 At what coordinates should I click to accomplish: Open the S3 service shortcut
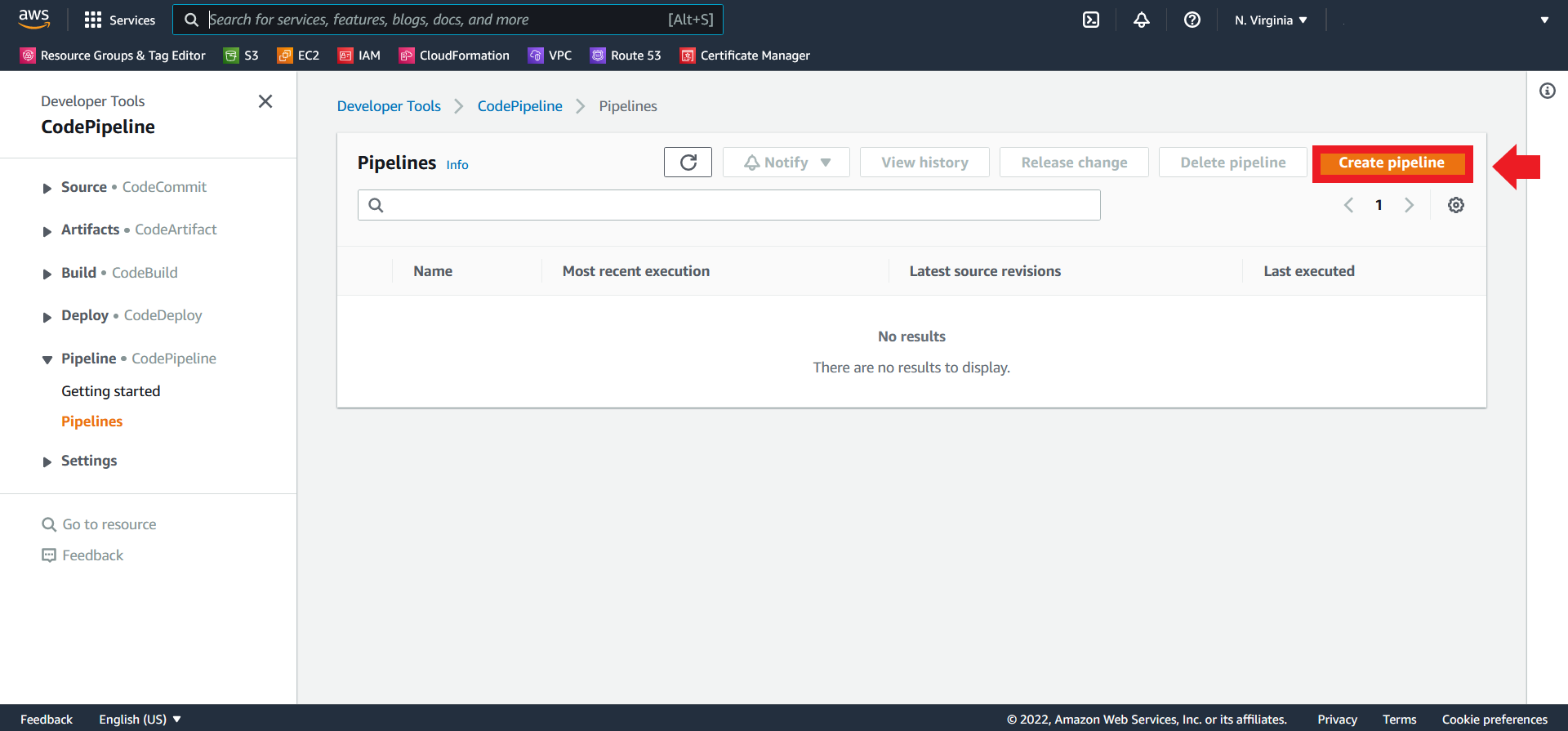pyautogui.click(x=242, y=55)
